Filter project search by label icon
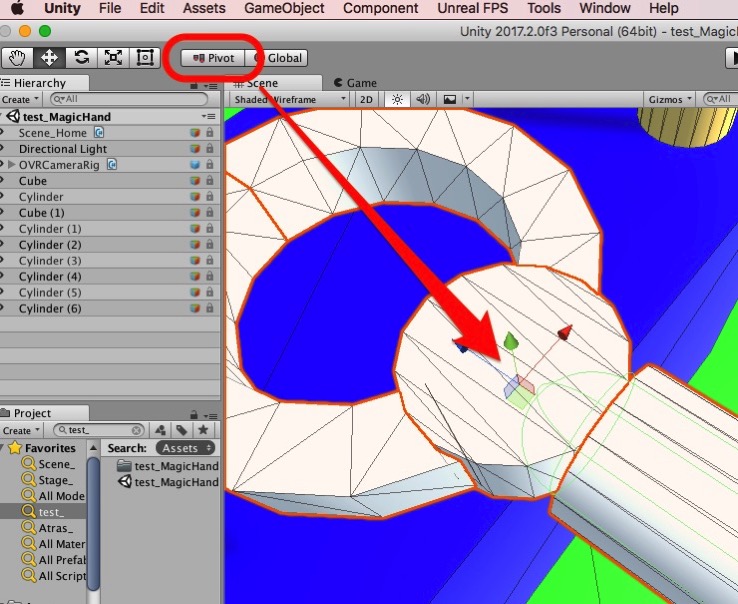Screen dimensions: 738x604 pos(181,430)
